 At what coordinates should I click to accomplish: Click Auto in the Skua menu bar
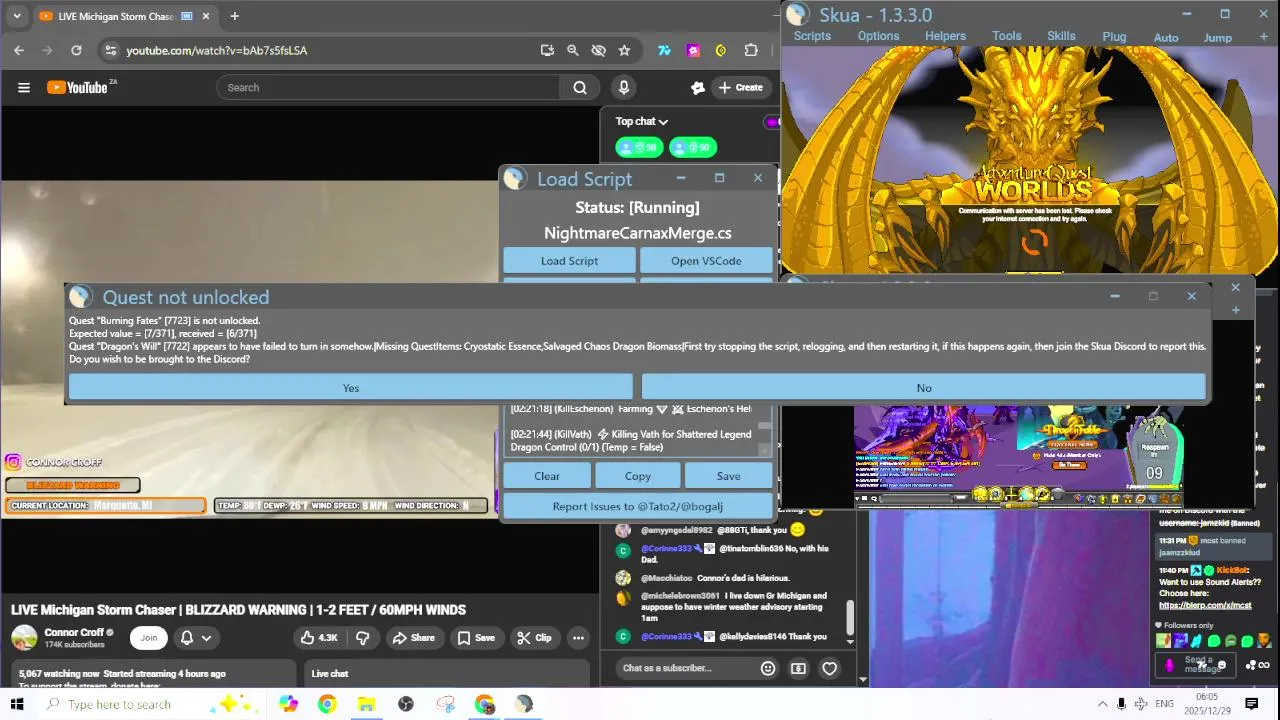pyautogui.click(x=1166, y=38)
